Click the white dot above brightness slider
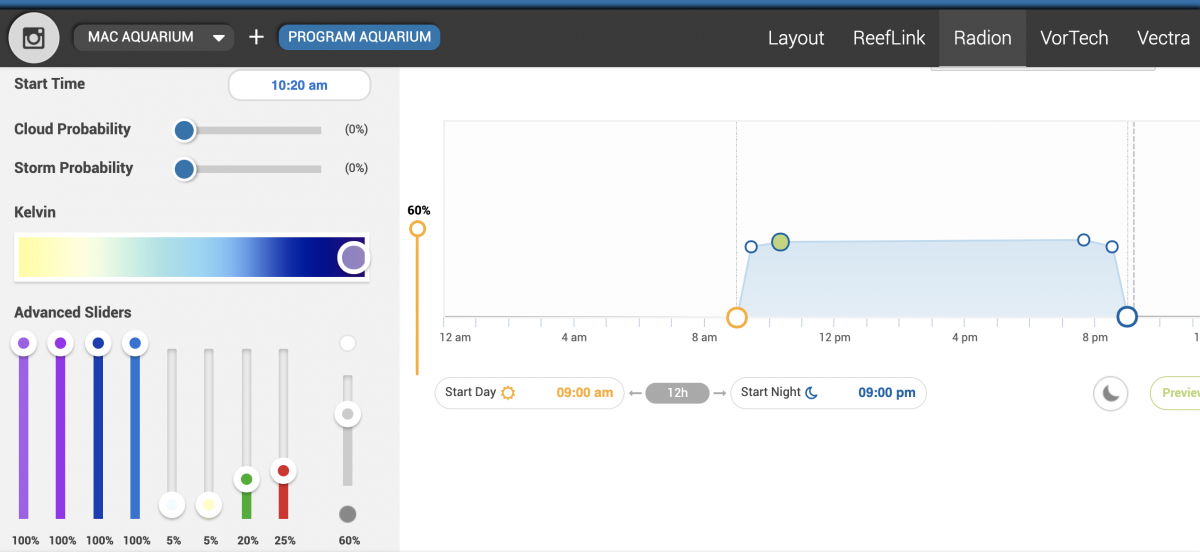The height and width of the screenshot is (552, 1200). click(x=348, y=344)
